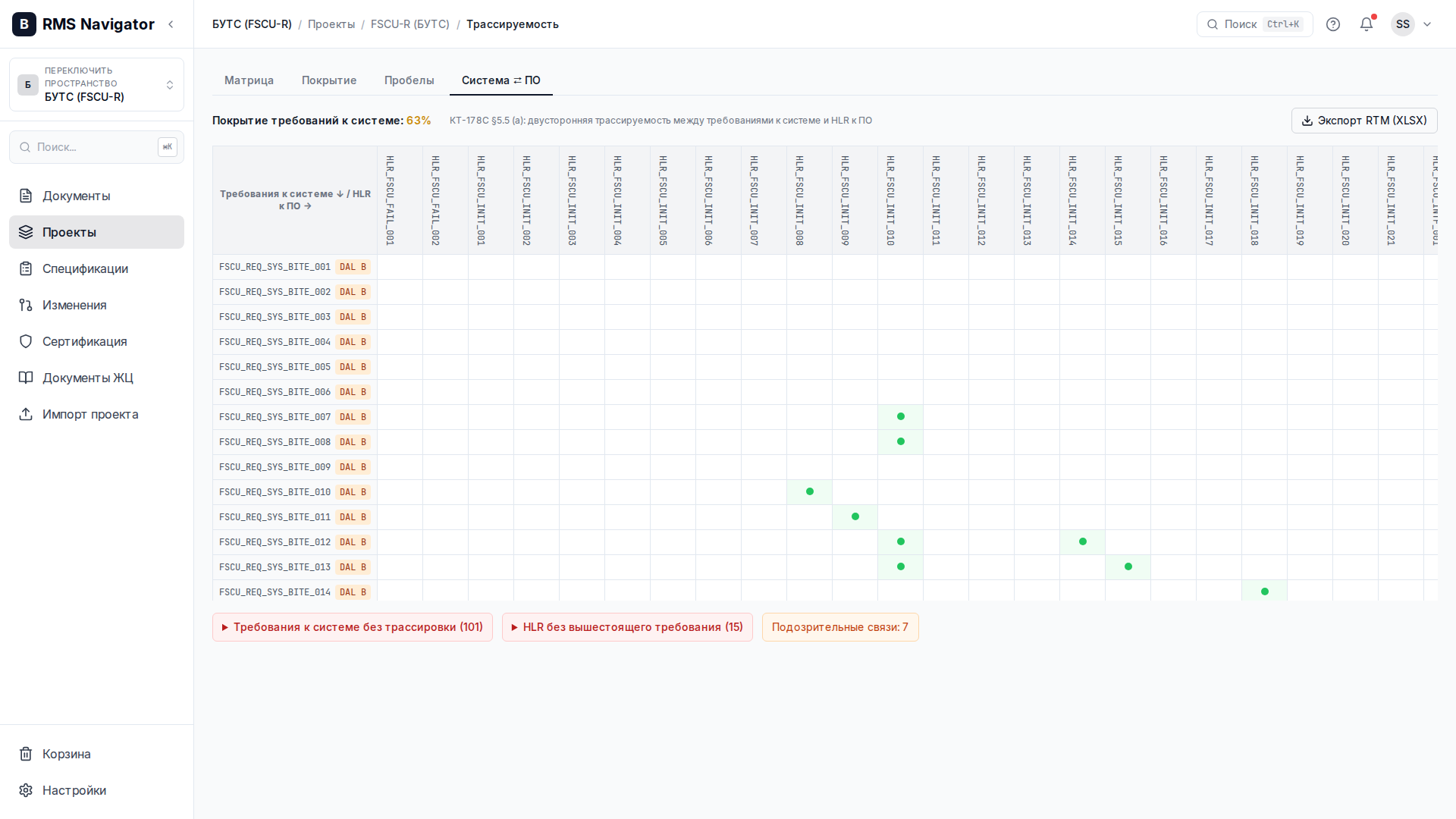The height and width of the screenshot is (819, 1456).
Task: Click link dot for BITE_013 and INIT_015
Action: point(1128,566)
